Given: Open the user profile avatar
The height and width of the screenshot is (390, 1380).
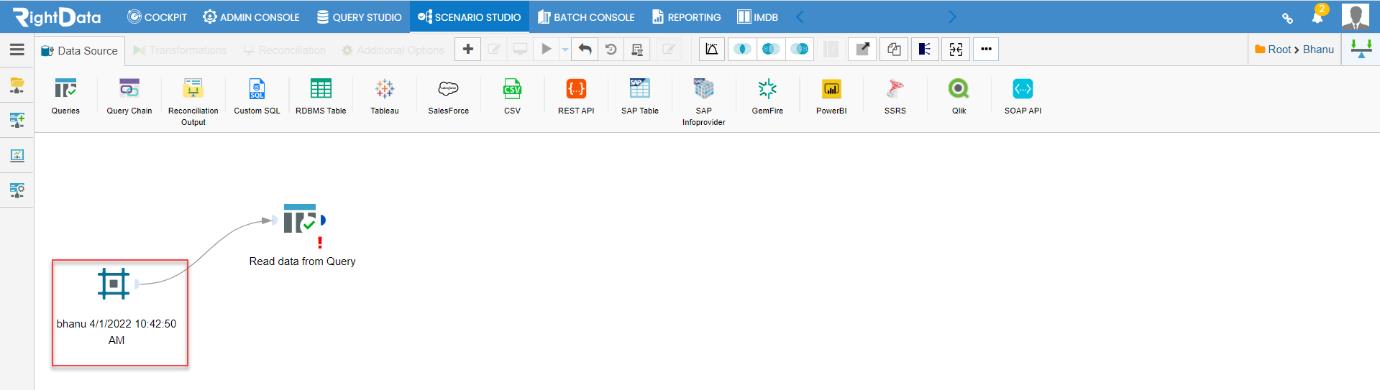Looking at the screenshot, I should point(1355,16).
